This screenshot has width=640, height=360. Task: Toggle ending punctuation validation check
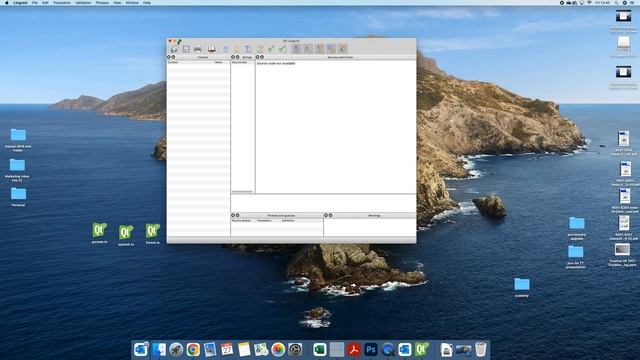tap(320, 49)
